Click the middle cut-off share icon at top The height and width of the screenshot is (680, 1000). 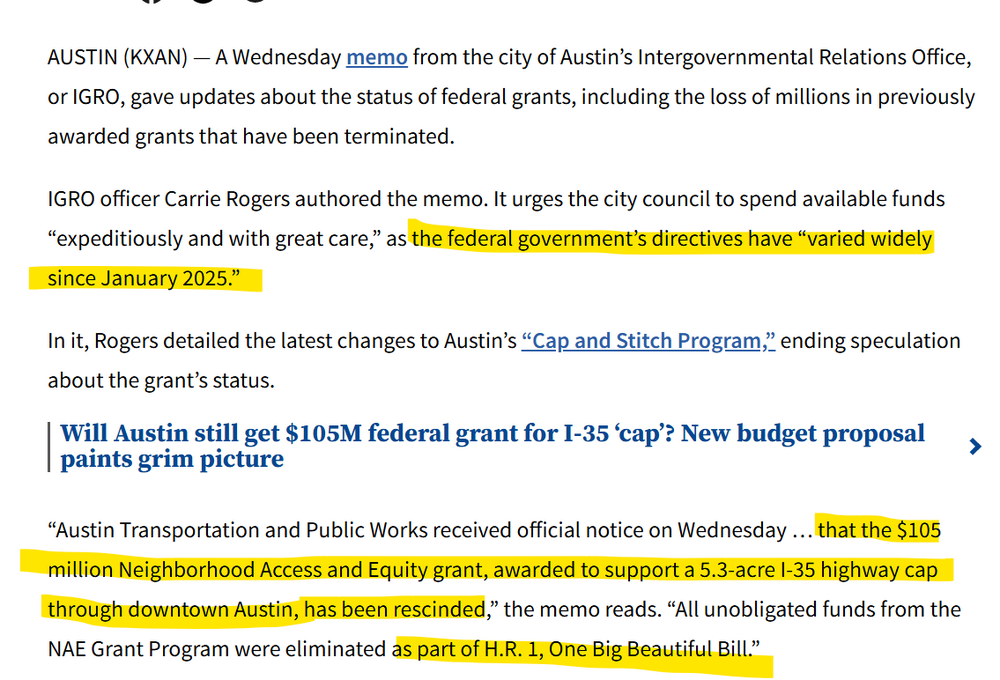coord(203,2)
